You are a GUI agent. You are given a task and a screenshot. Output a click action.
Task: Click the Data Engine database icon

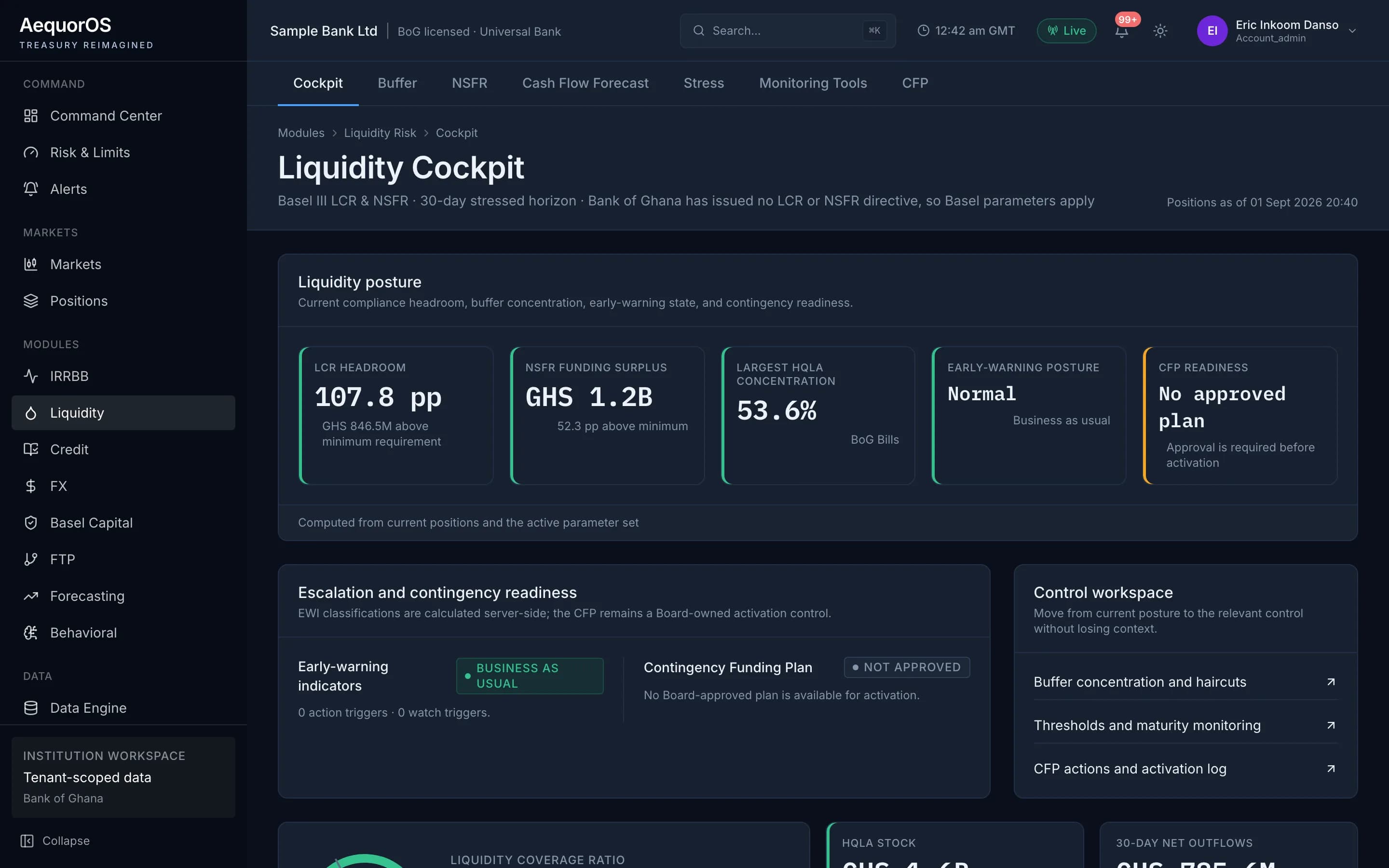point(30,708)
